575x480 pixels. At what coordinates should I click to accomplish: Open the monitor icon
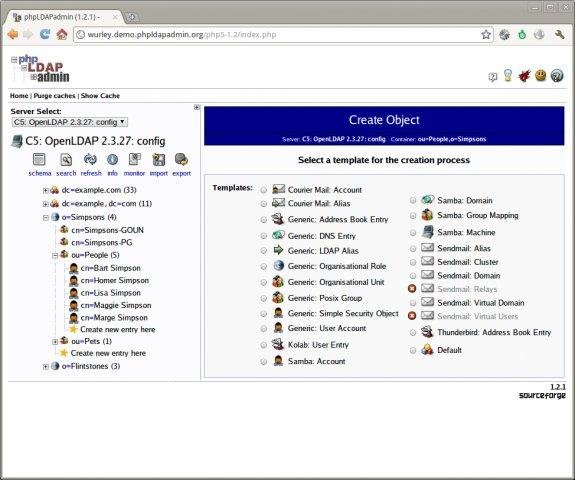point(135,160)
